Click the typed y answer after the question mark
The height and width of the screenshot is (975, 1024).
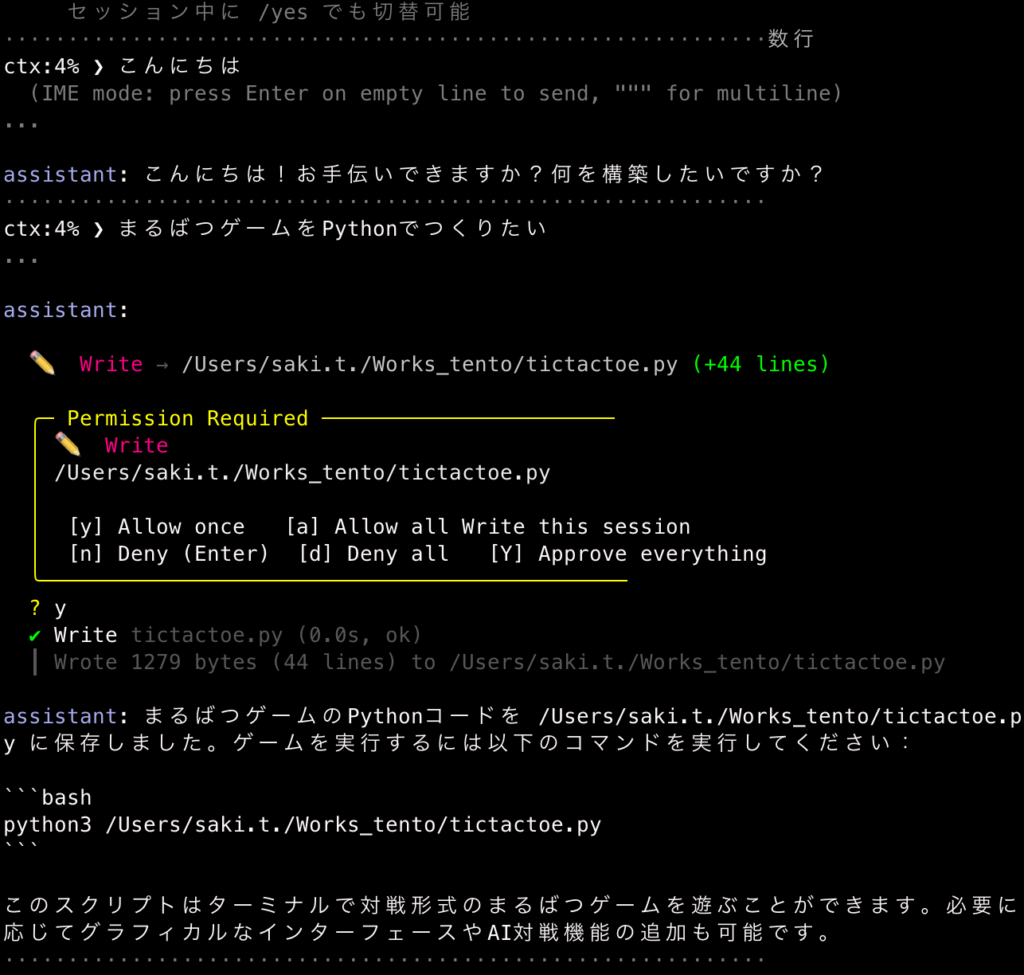tap(60, 608)
